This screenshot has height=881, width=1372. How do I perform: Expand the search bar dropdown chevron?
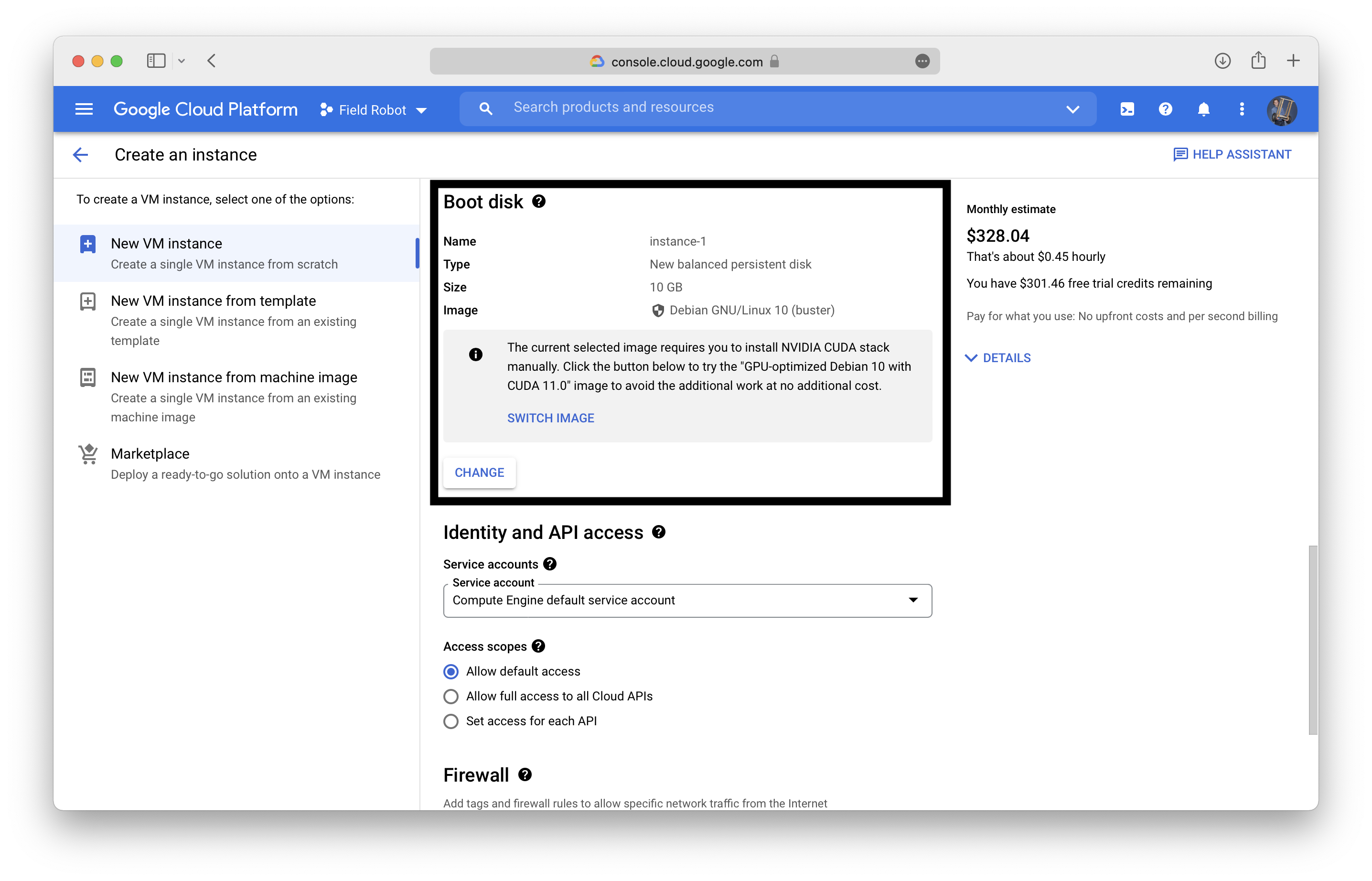tap(1072, 109)
